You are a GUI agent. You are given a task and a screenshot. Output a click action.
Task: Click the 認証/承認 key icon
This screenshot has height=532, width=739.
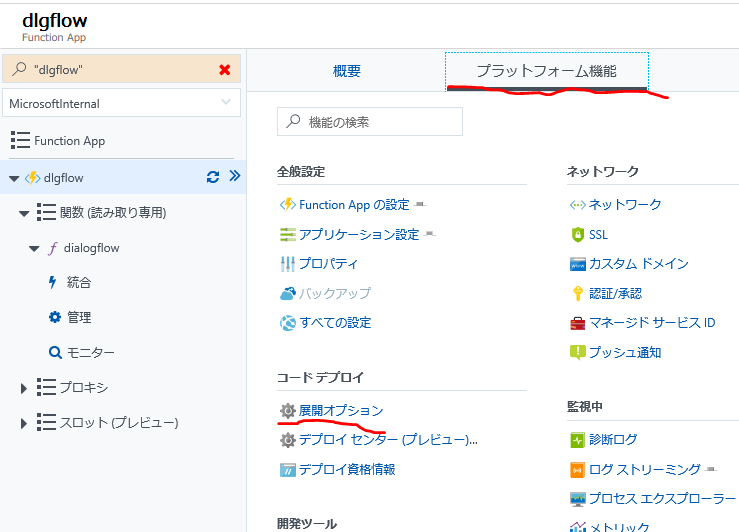pos(577,294)
